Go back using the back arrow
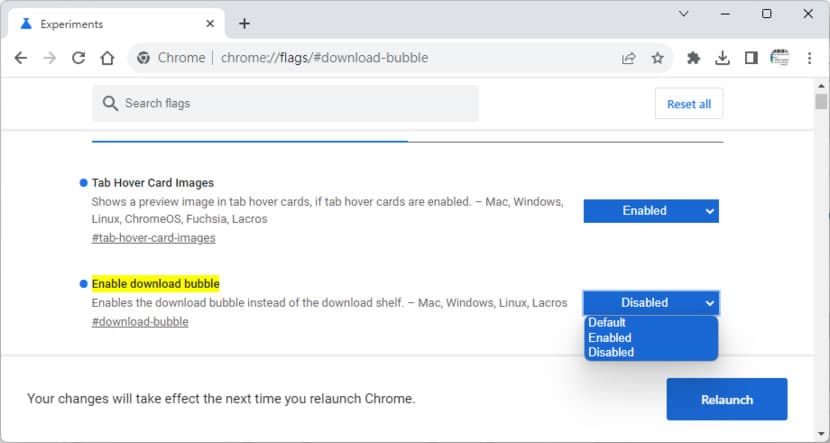830x443 pixels. click(21, 58)
